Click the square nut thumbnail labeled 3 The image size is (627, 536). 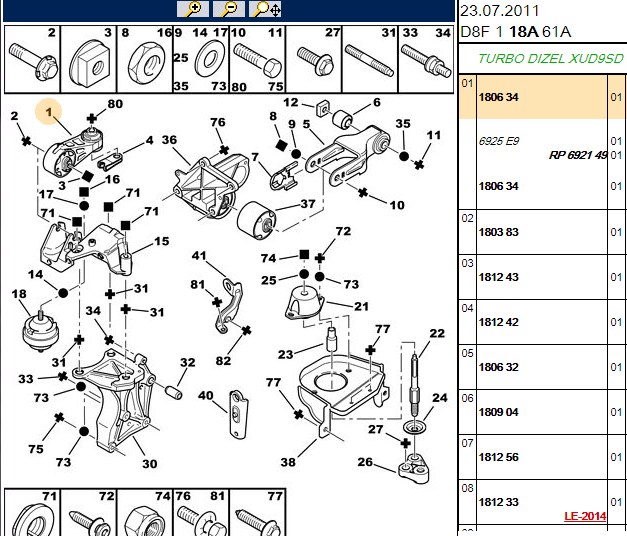(89, 59)
